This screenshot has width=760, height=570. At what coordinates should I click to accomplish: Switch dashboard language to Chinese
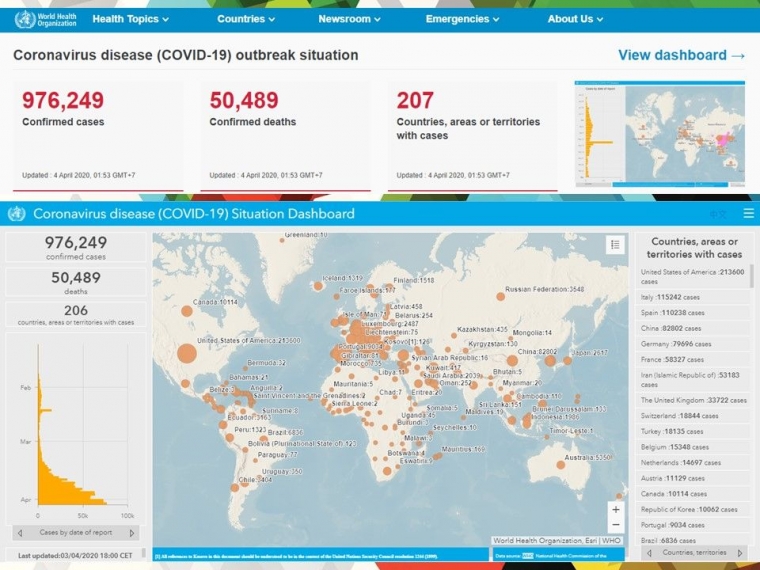(x=718, y=214)
